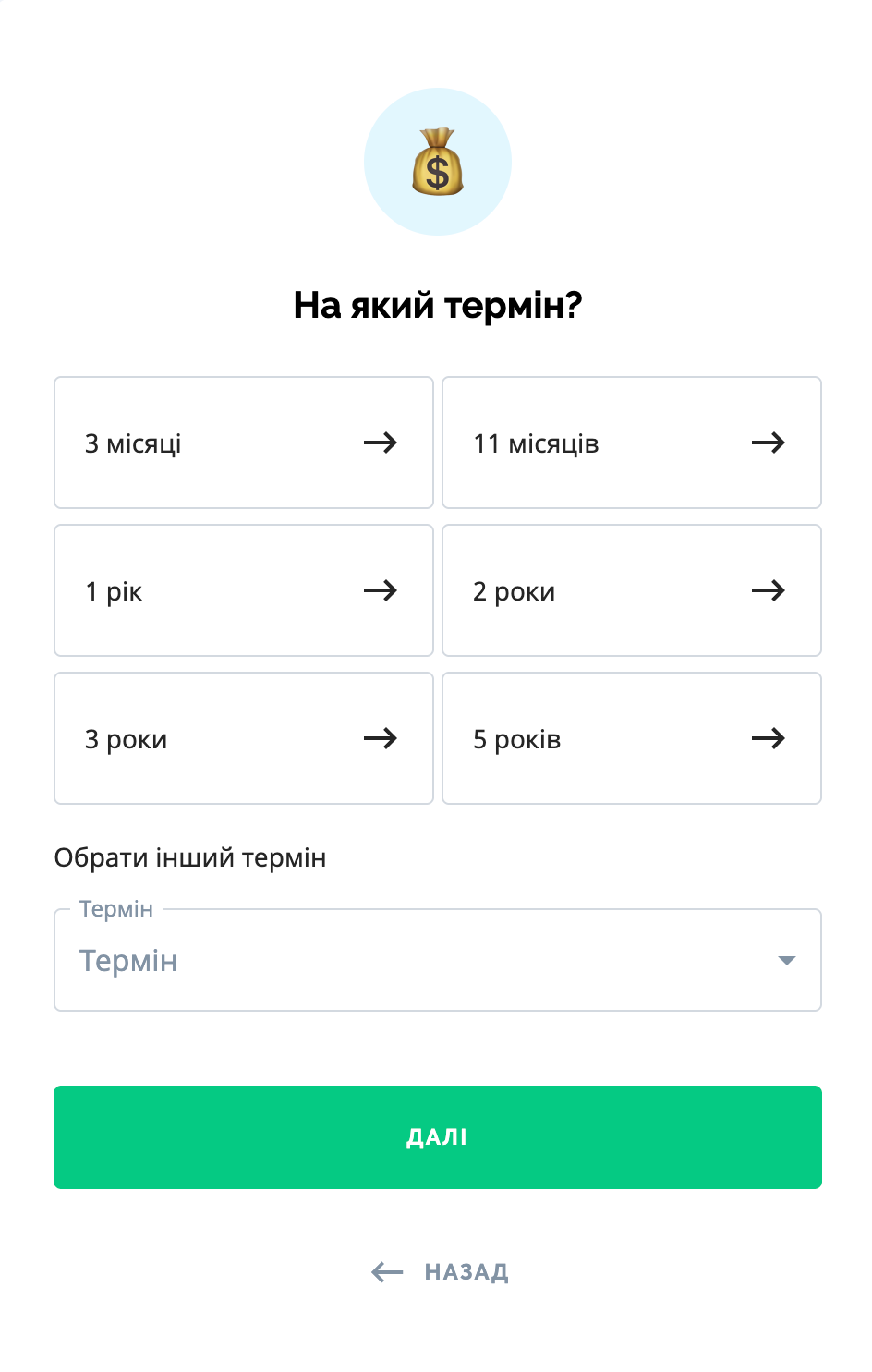Click the money bag icon
This screenshot has width=872, height=1372.
pos(437,163)
